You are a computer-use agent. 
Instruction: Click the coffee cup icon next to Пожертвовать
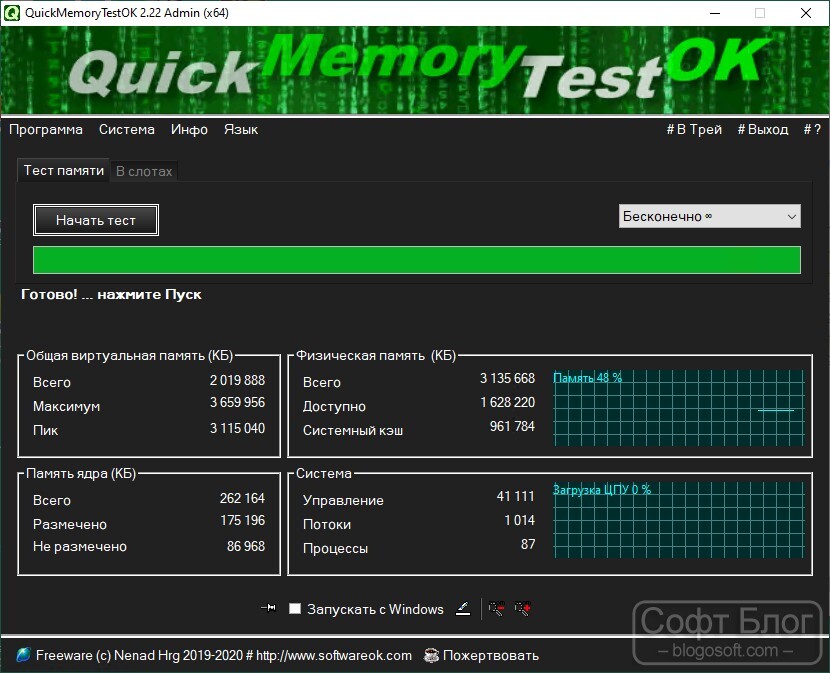click(431, 656)
